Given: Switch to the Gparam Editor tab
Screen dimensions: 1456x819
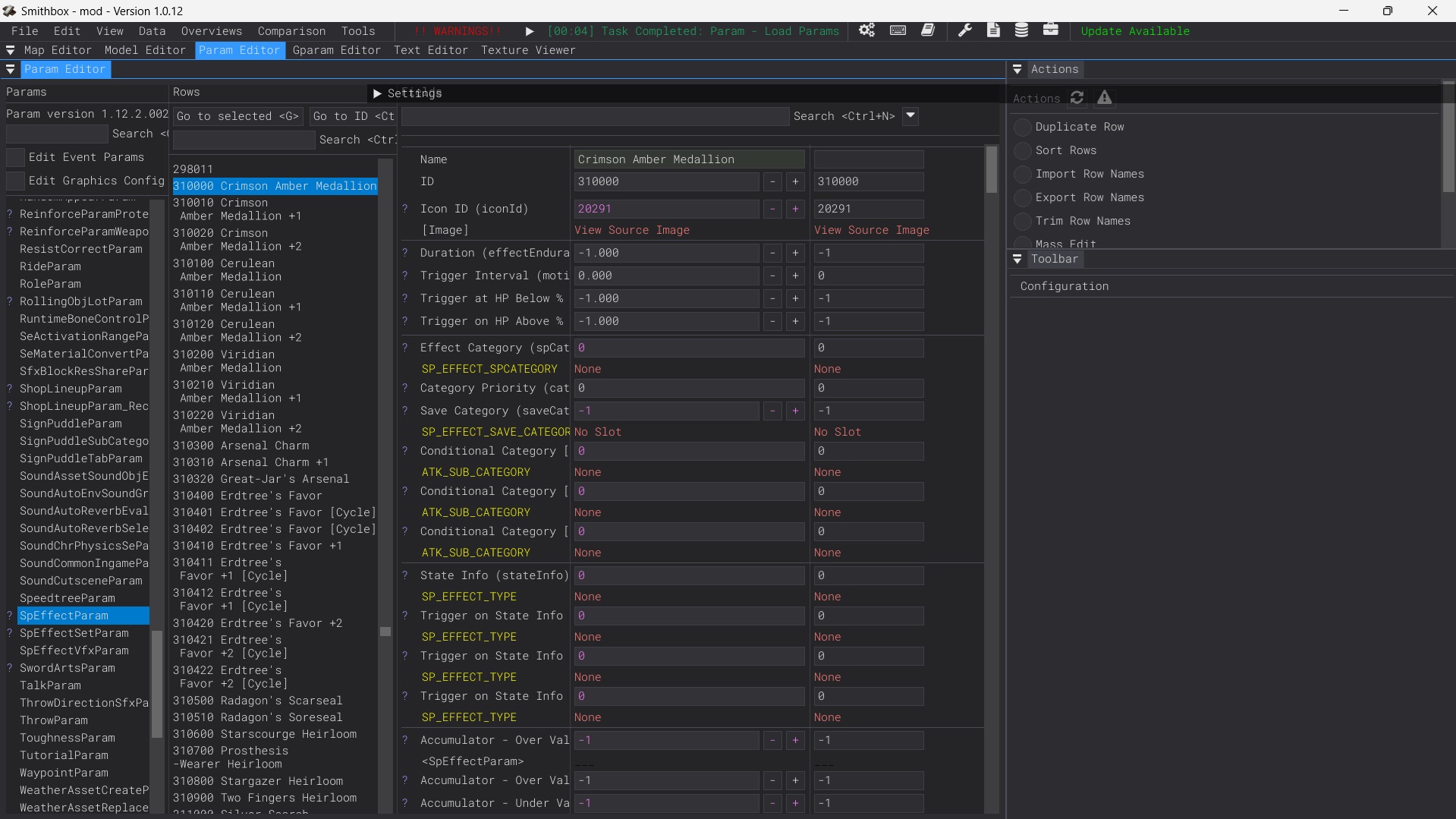Looking at the screenshot, I should (336, 50).
